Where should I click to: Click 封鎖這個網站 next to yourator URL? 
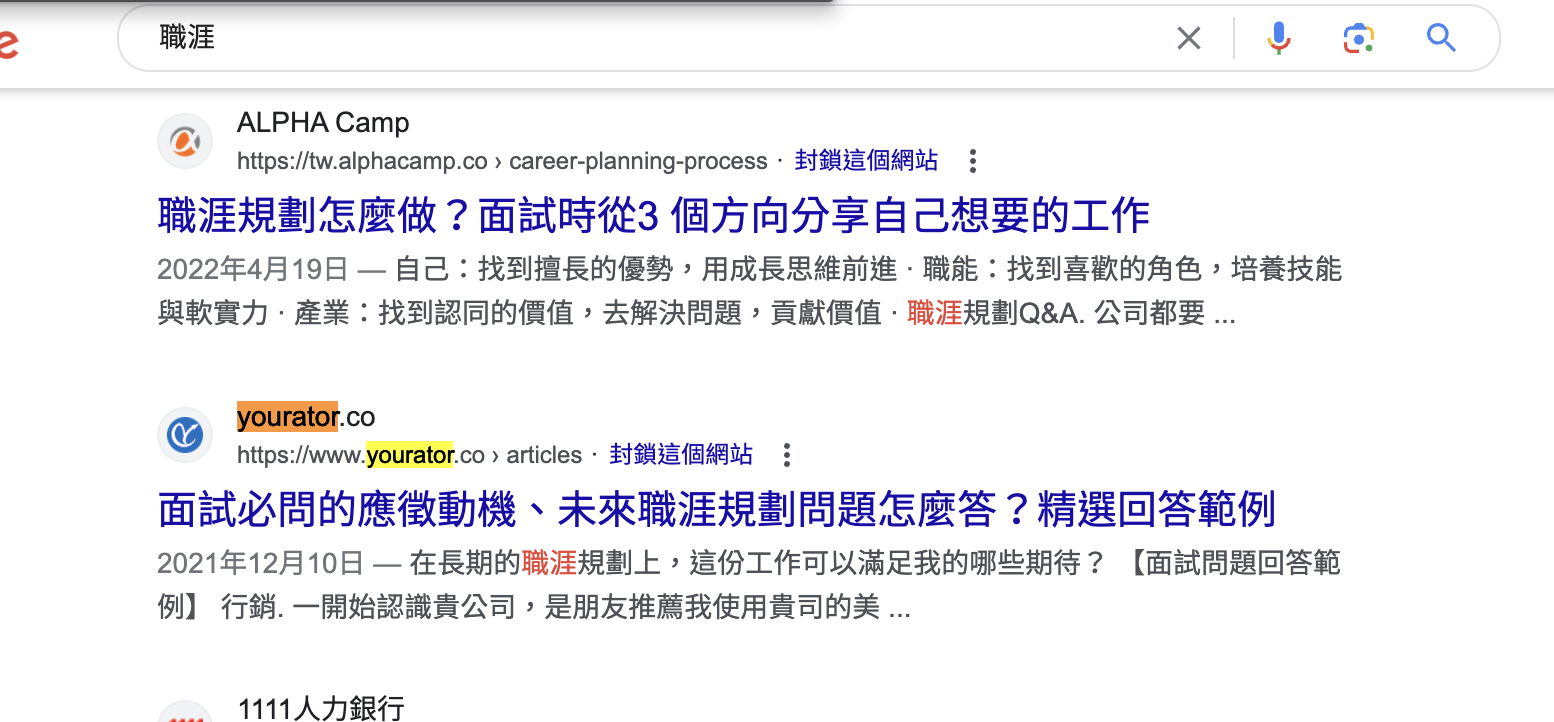681,455
